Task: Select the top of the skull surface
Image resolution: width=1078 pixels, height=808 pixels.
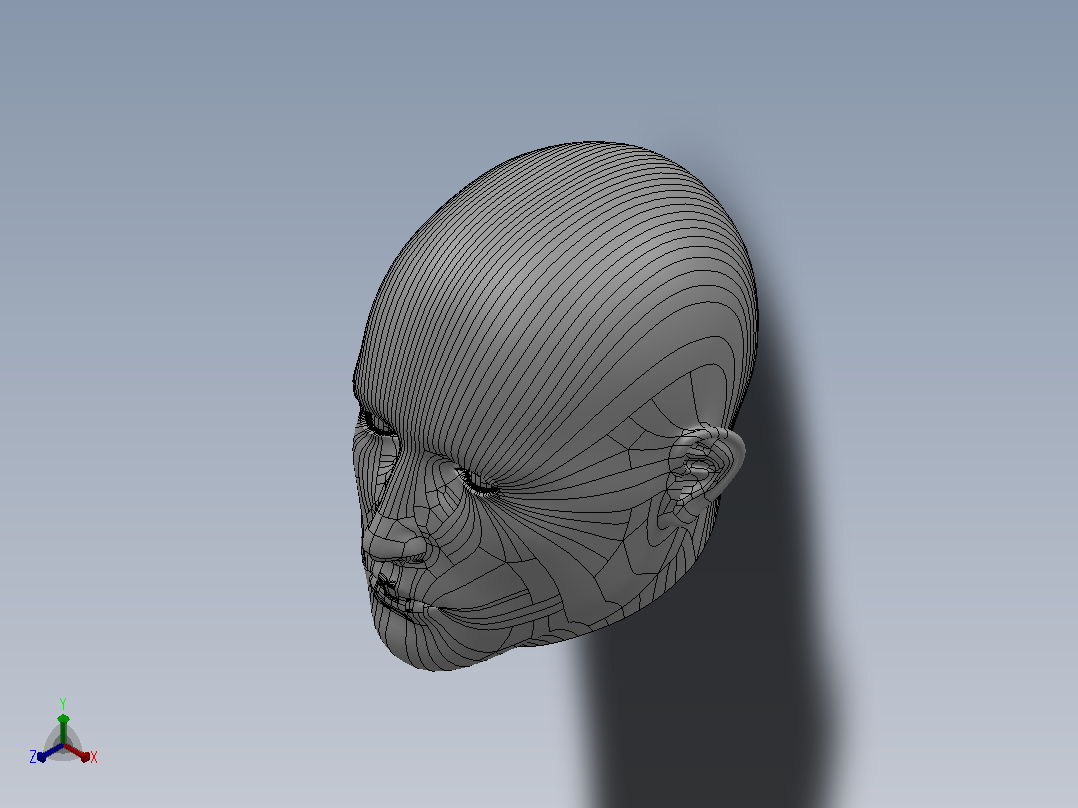Action: pyautogui.click(x=584, y=193)
